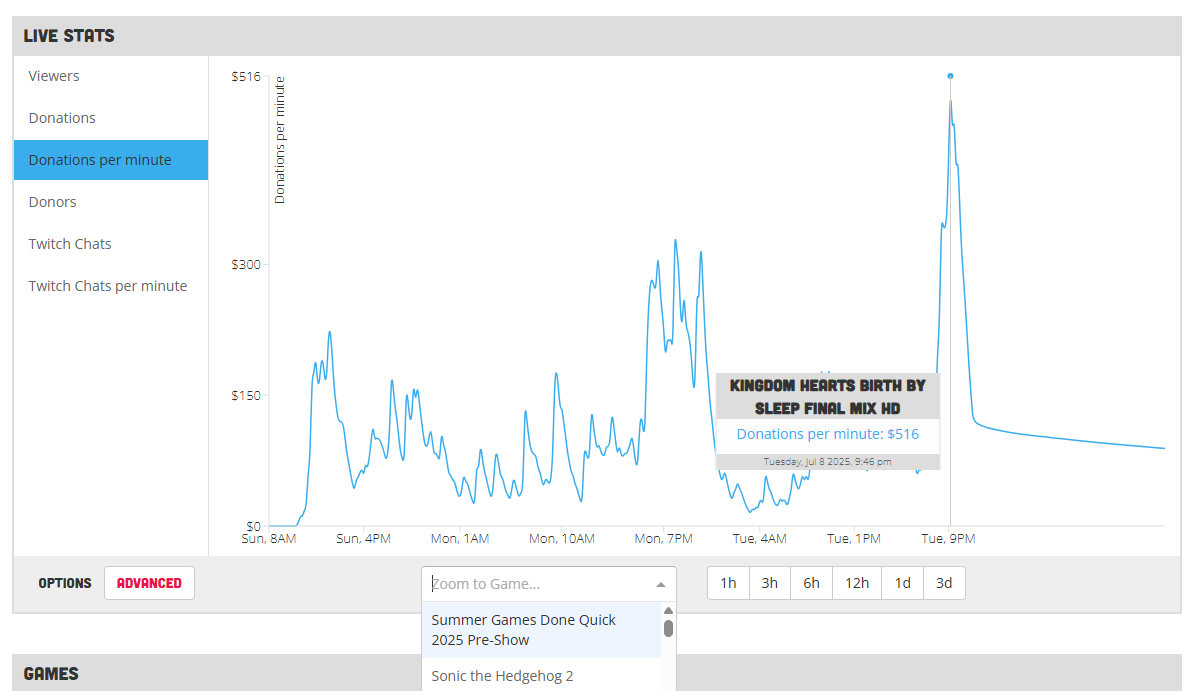Select the Viewers stat tab
The width and height of the screenshot is (1189, 691).
click(x=111, y=76)
